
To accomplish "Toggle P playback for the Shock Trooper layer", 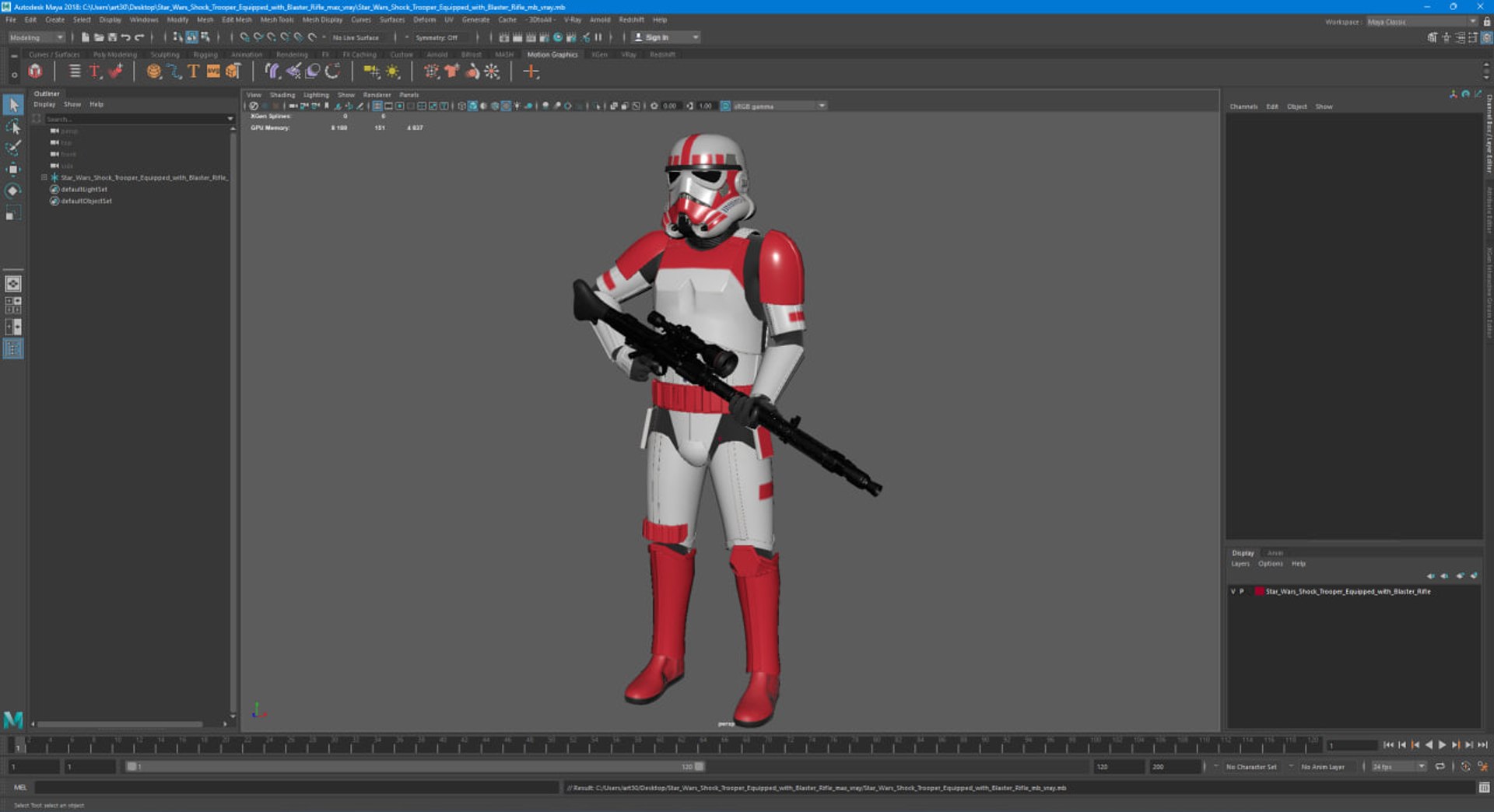I will tap(1241, 592).
